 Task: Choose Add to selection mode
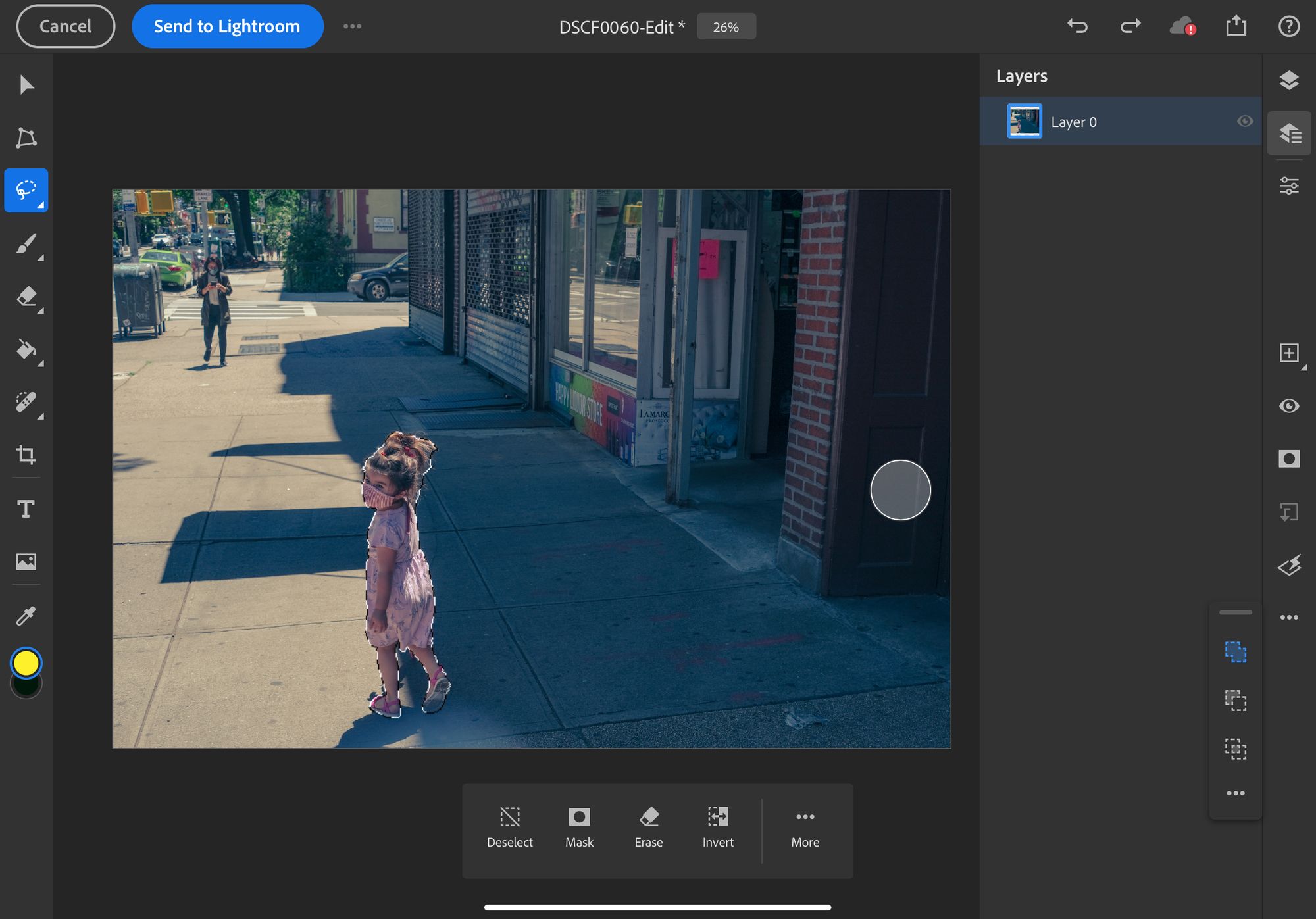pos(1236,652)
